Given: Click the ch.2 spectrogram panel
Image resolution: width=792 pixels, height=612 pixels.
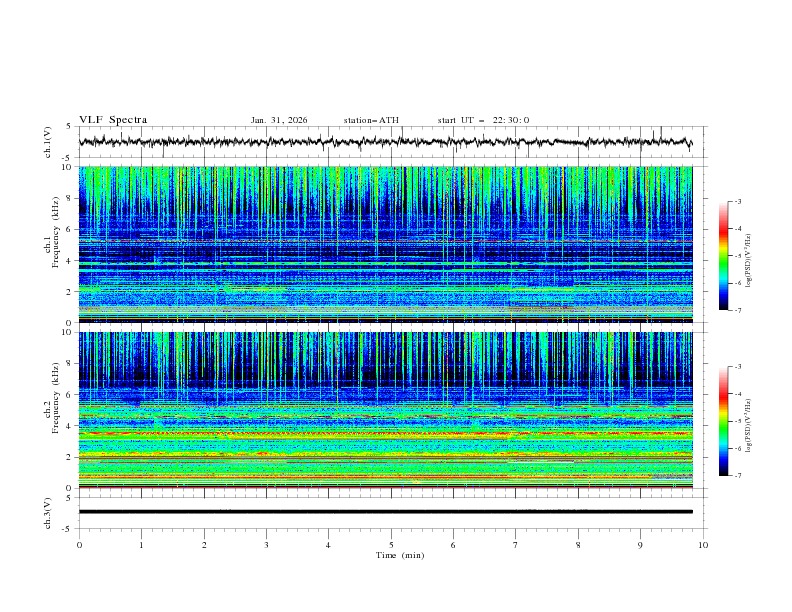Looking at the screenshot, I should 390,409.
